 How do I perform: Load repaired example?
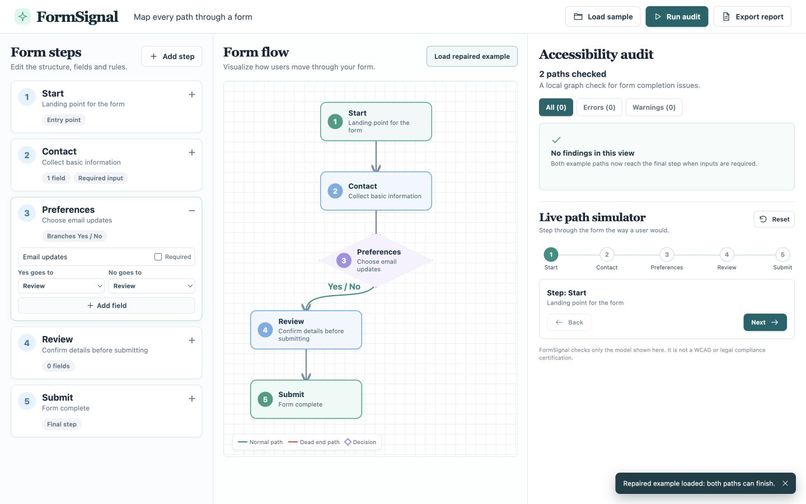coord(472,57)
